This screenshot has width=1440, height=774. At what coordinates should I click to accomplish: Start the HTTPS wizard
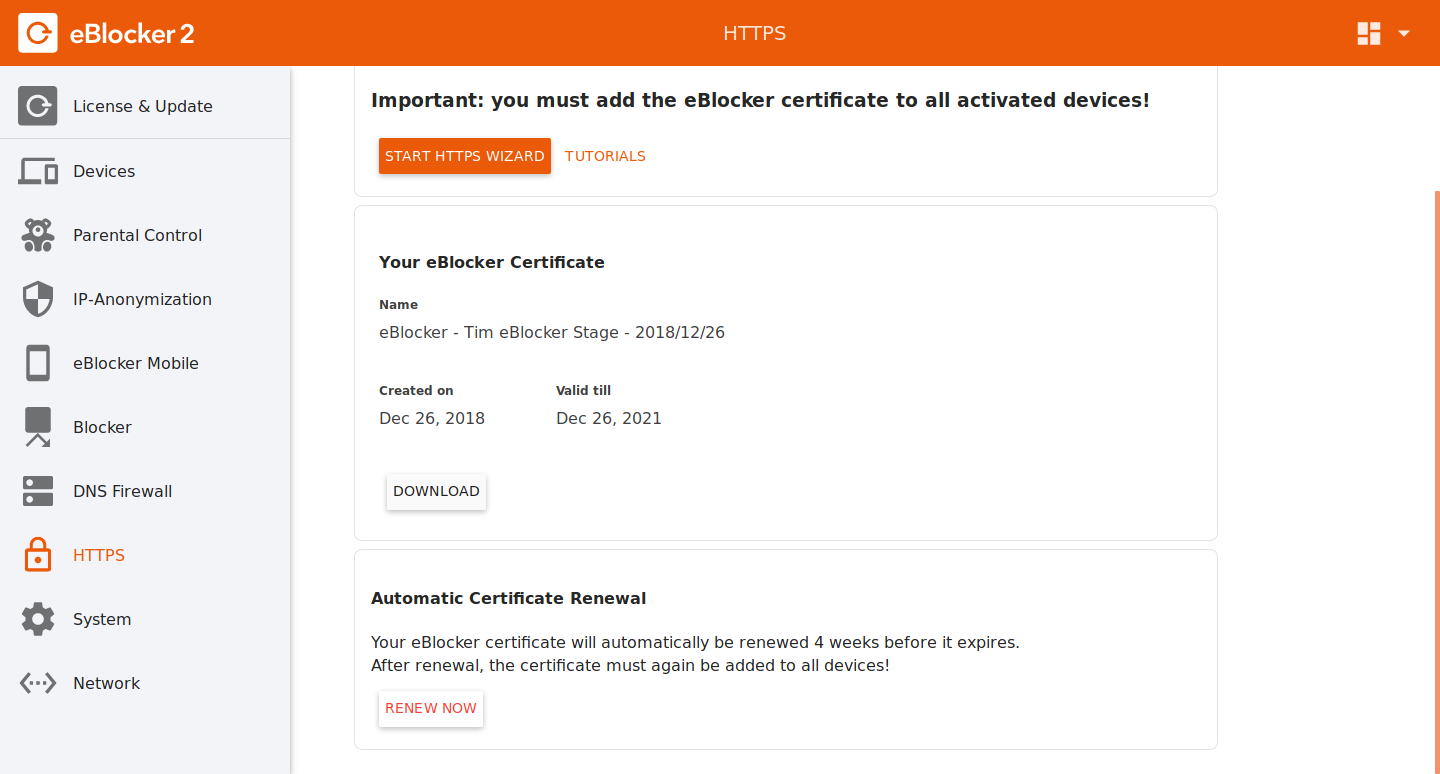pyautogui.click(x=465, y=156)
